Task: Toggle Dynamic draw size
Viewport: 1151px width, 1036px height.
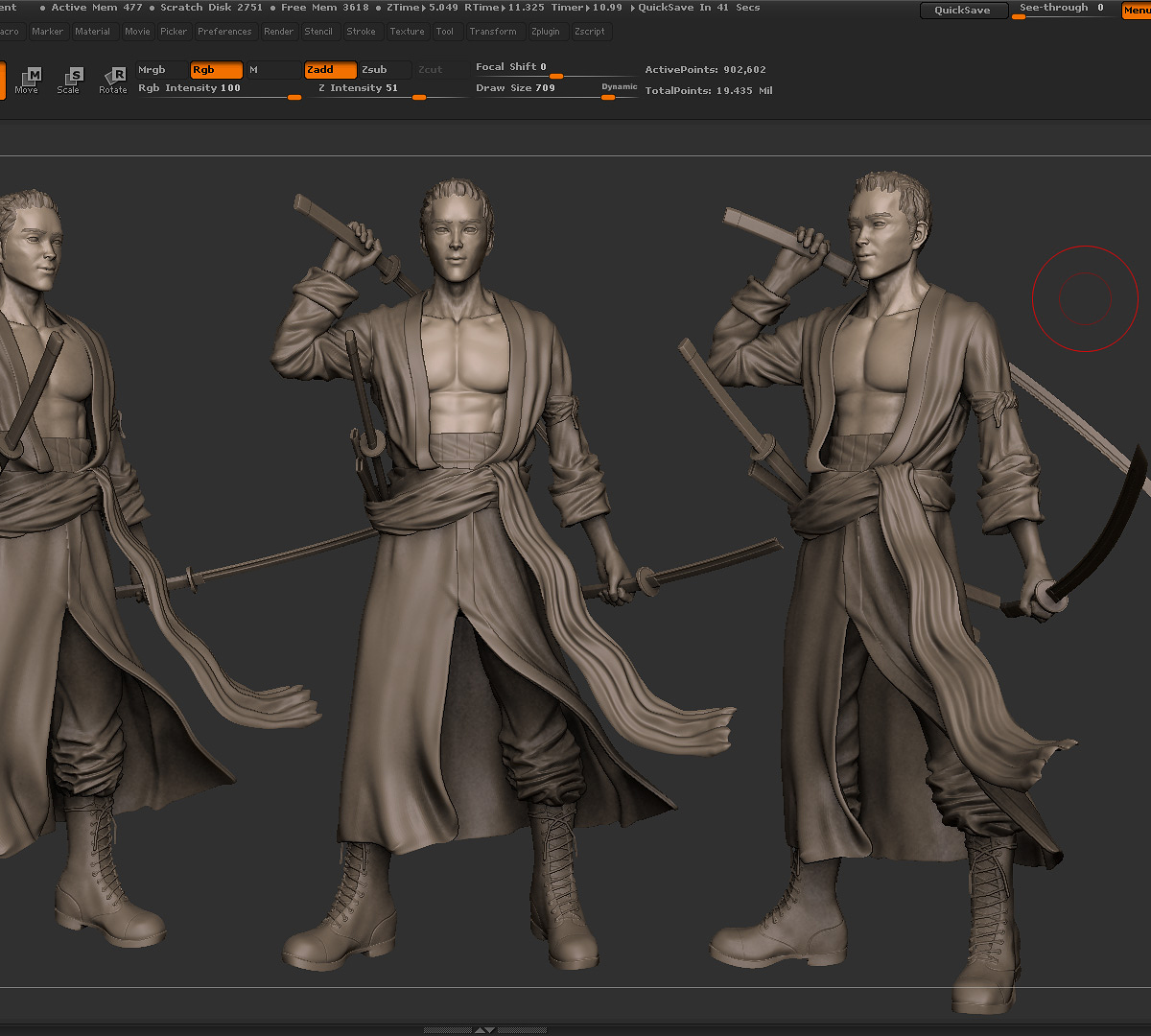Action: tap(620, 87)
